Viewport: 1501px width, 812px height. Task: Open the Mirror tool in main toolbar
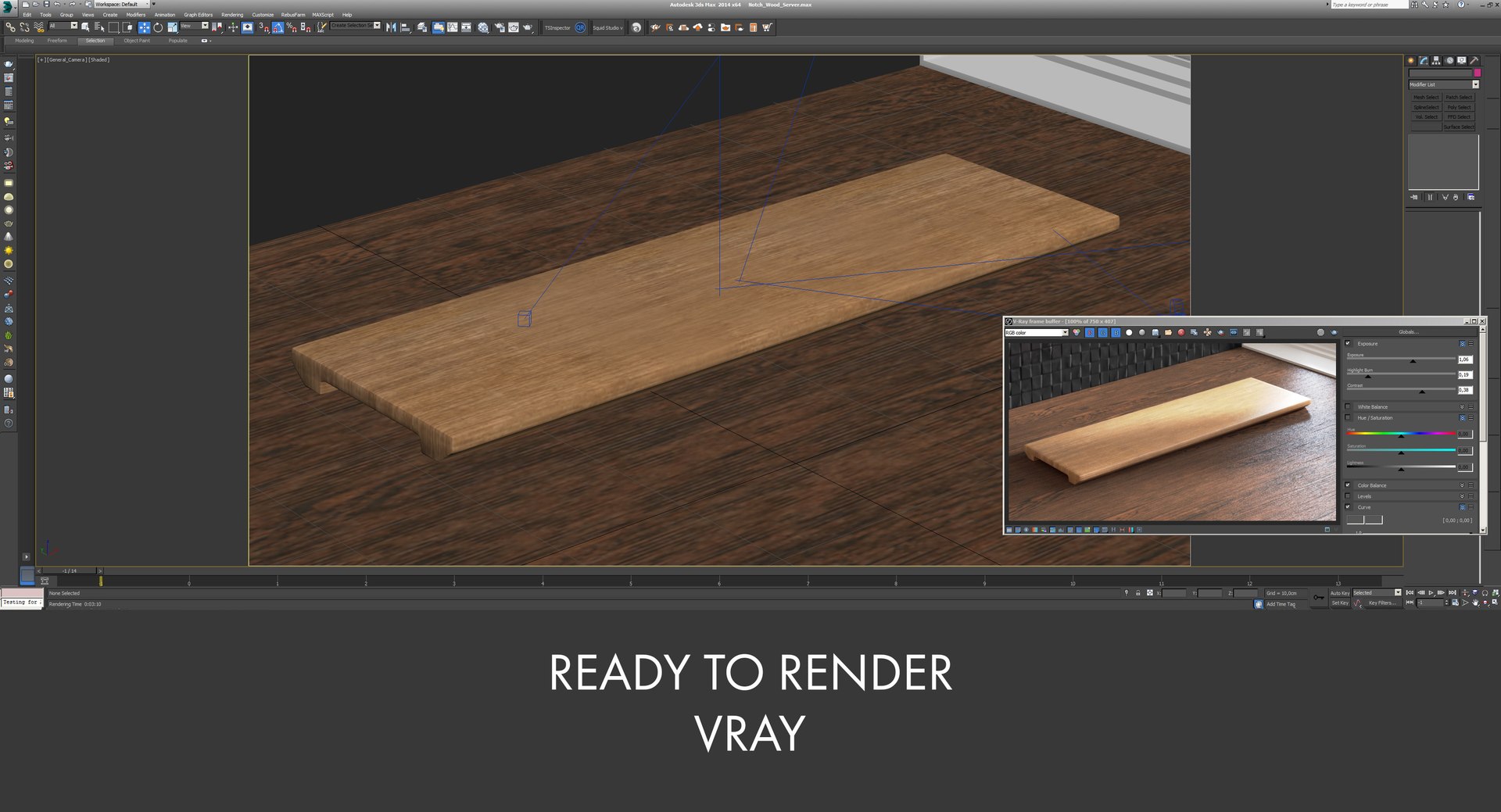click(391, 27)
